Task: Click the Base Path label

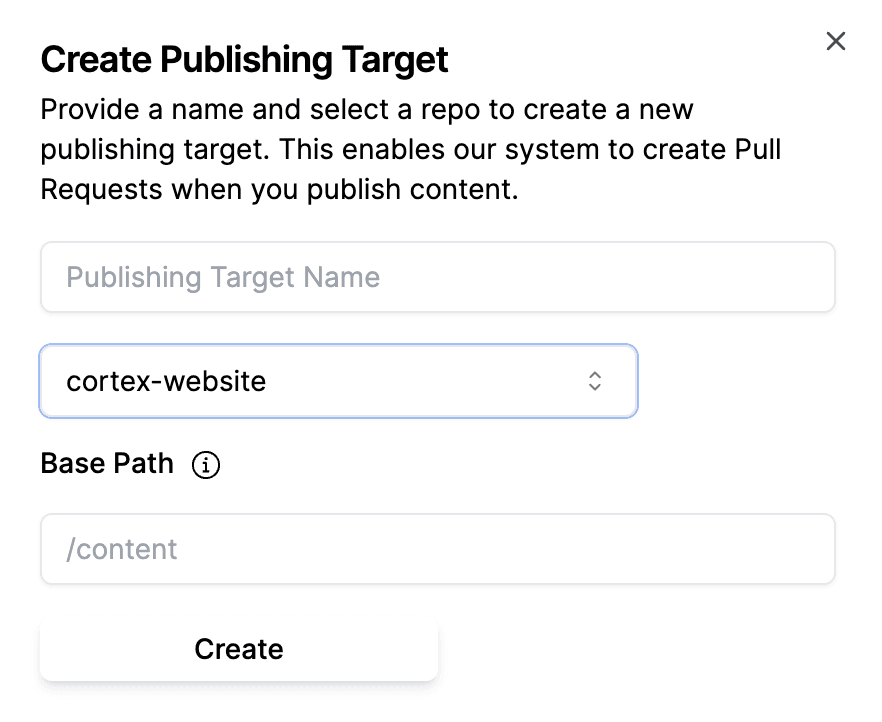Action: point(107,464)
